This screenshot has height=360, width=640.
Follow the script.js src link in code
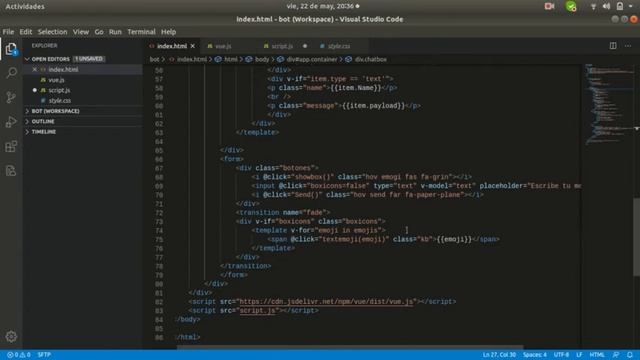258,310
